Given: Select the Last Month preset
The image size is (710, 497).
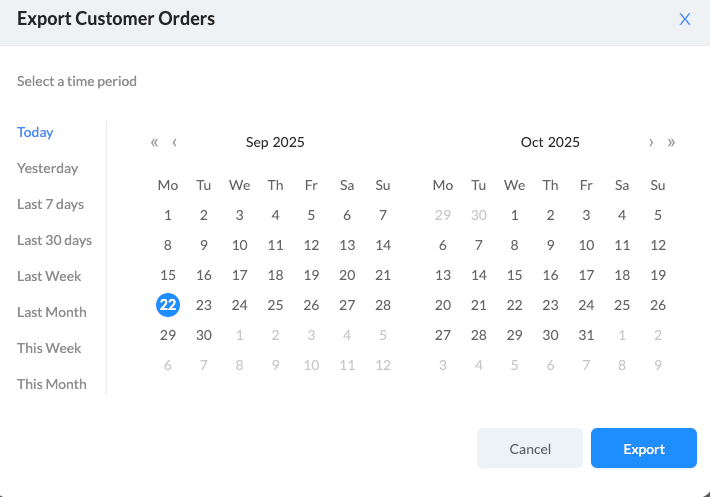Looking at the screenshot, I should click(52, 312).
